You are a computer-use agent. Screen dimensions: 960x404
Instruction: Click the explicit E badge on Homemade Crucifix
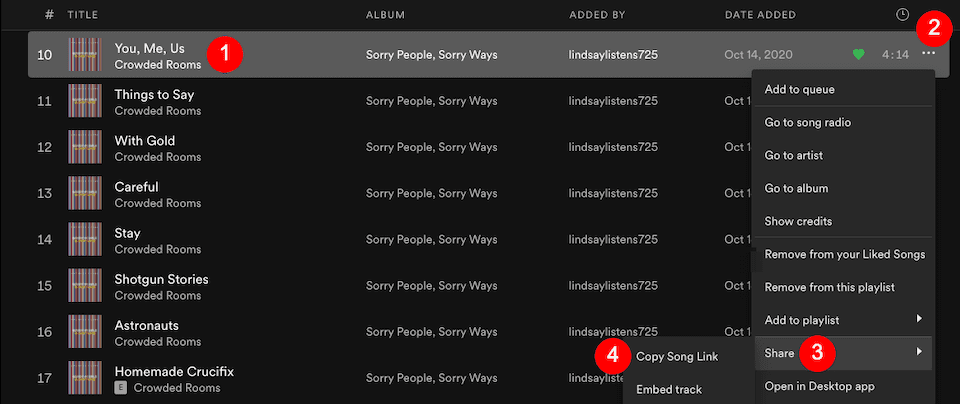point(121,388)
